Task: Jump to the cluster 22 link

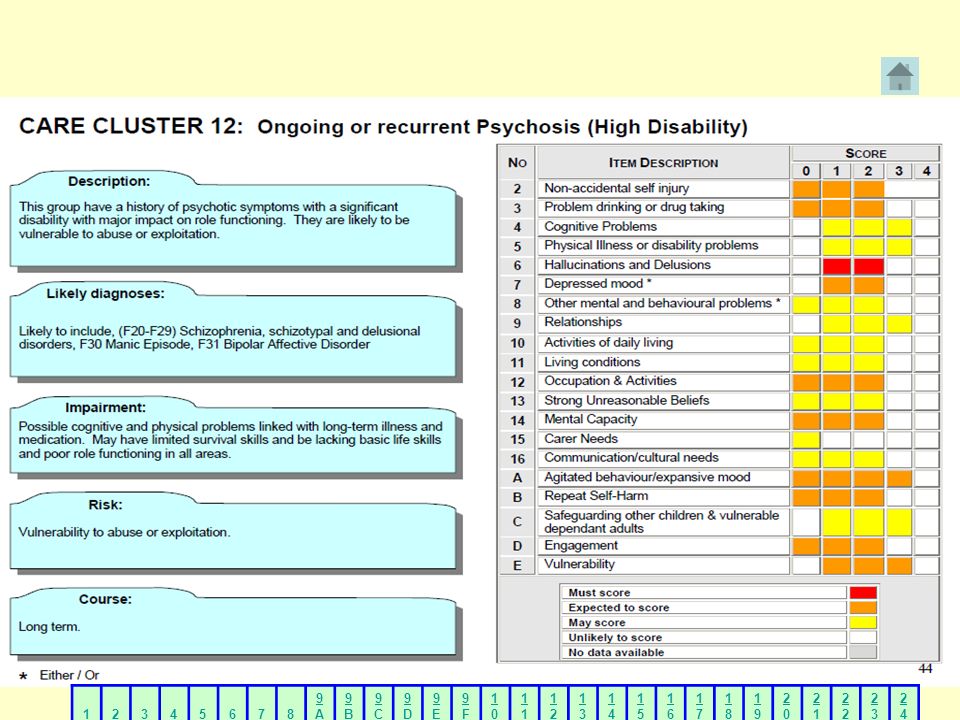Action: (845, 705)
